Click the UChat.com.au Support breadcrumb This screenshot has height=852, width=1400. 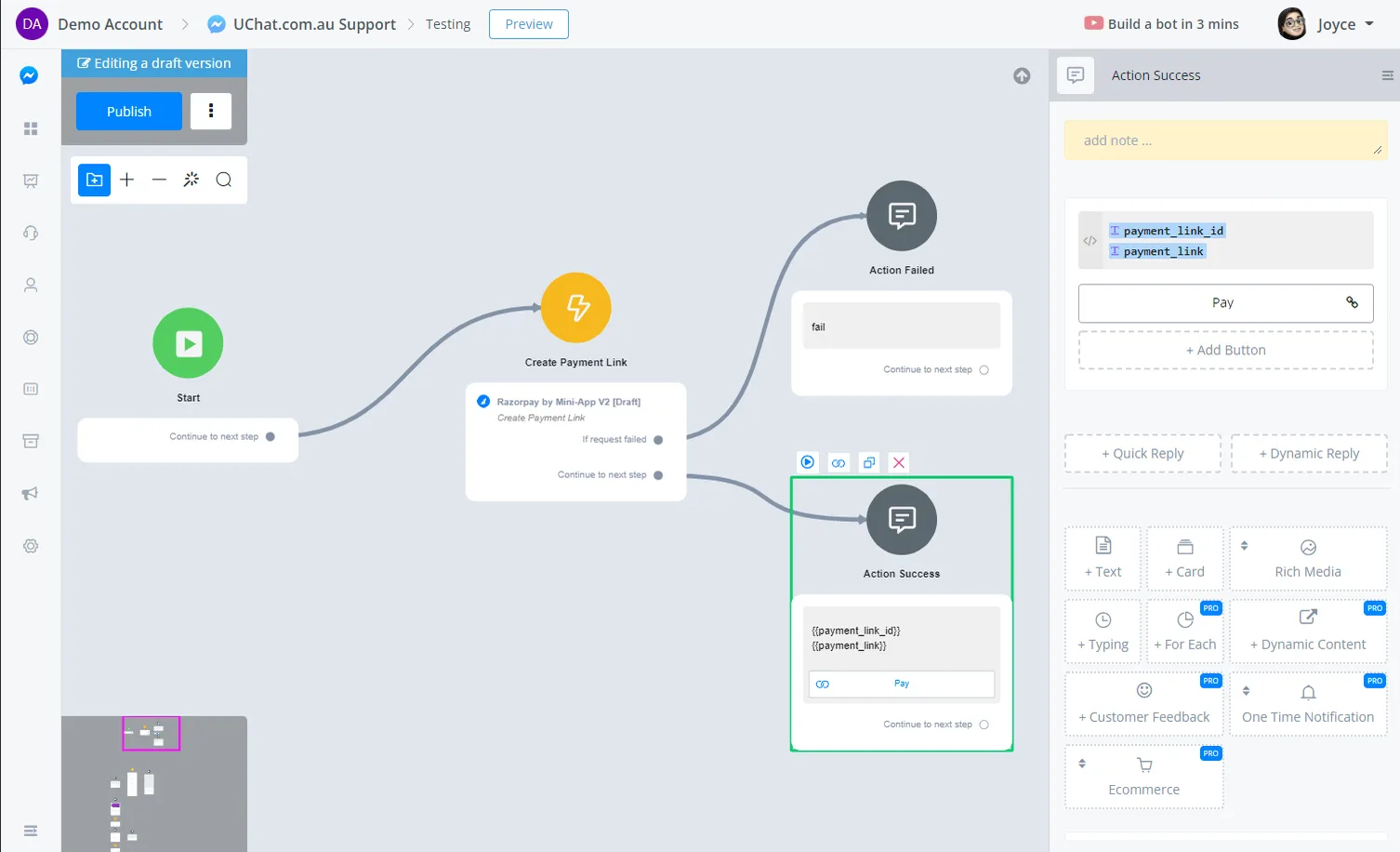pyautogui.click(x=313, y=24)
